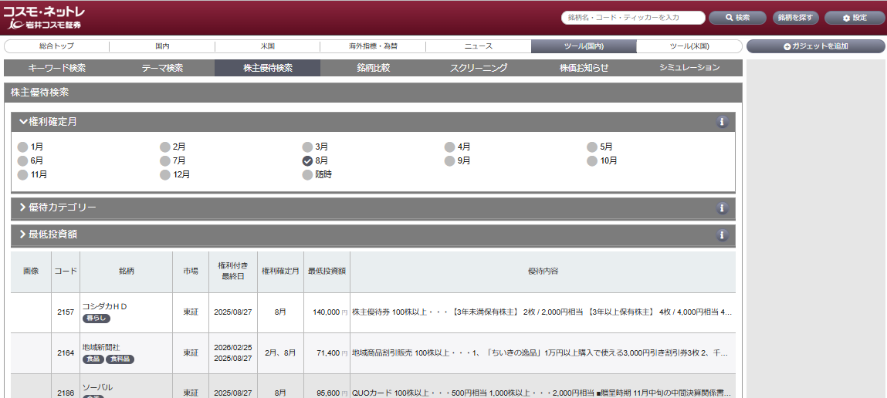Select the 12月 radio option
887x398 pixels.
coord(165,175)
